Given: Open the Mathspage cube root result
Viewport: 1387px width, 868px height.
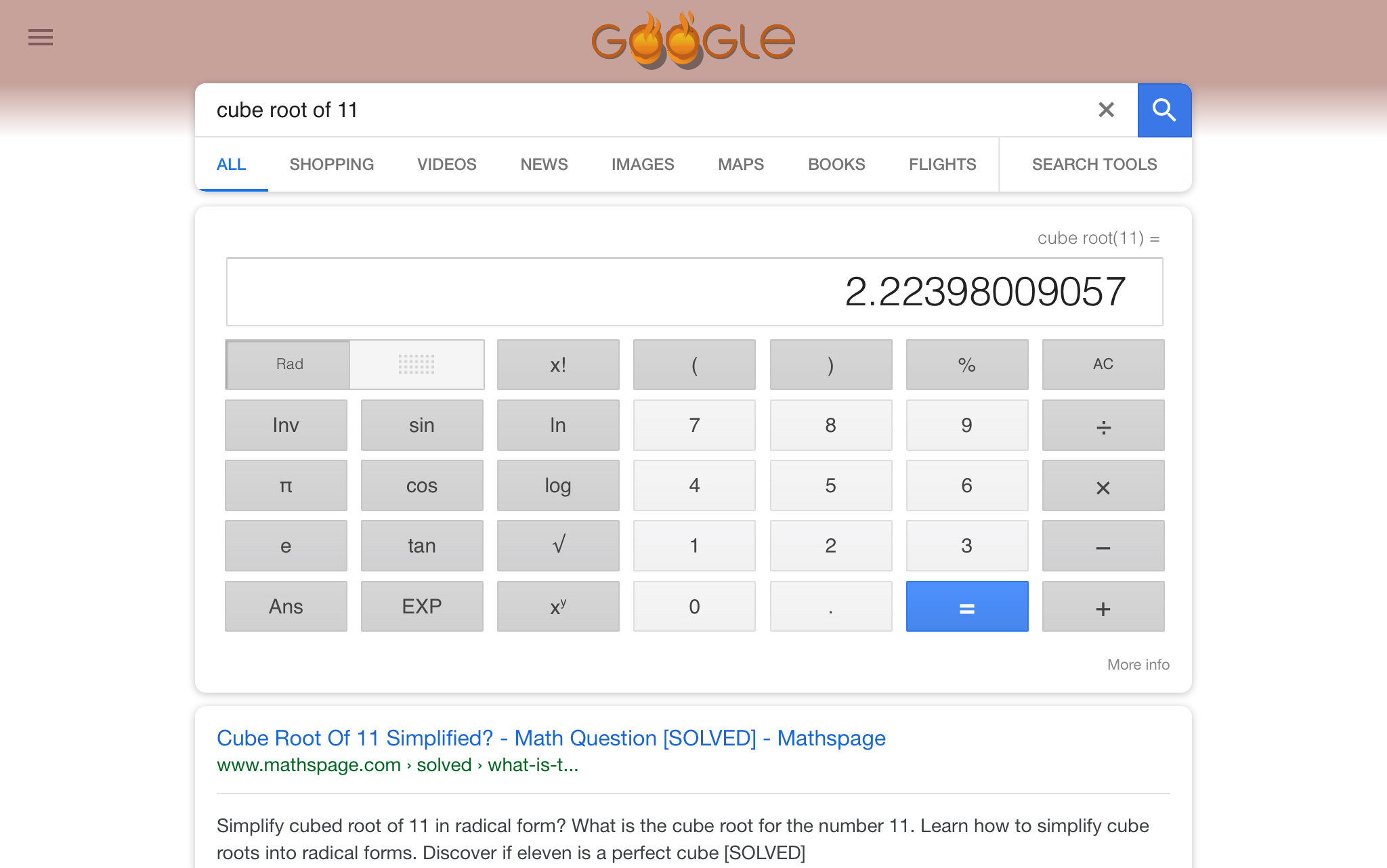Looking at the screenshot, I should (551, 738).
